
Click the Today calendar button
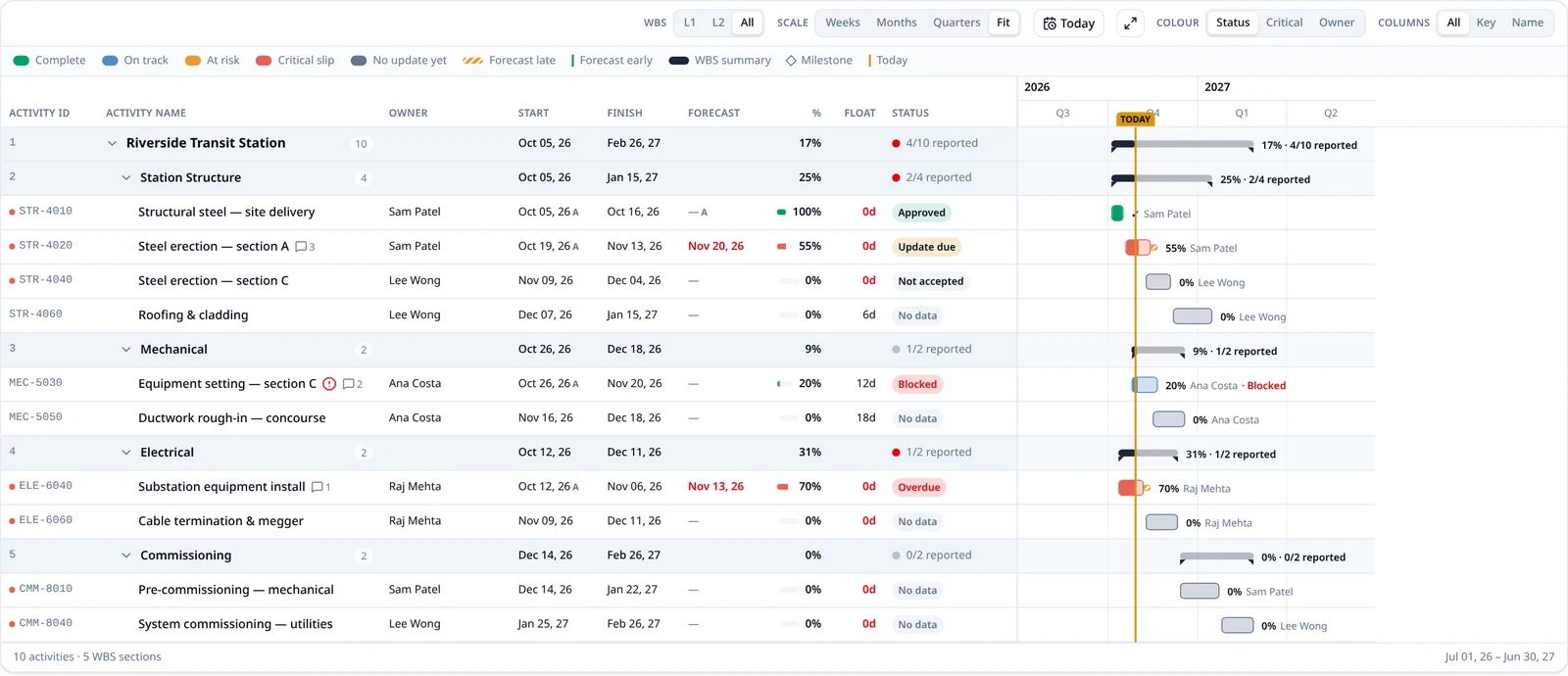pyautogui.click(x=1069, y=24)
